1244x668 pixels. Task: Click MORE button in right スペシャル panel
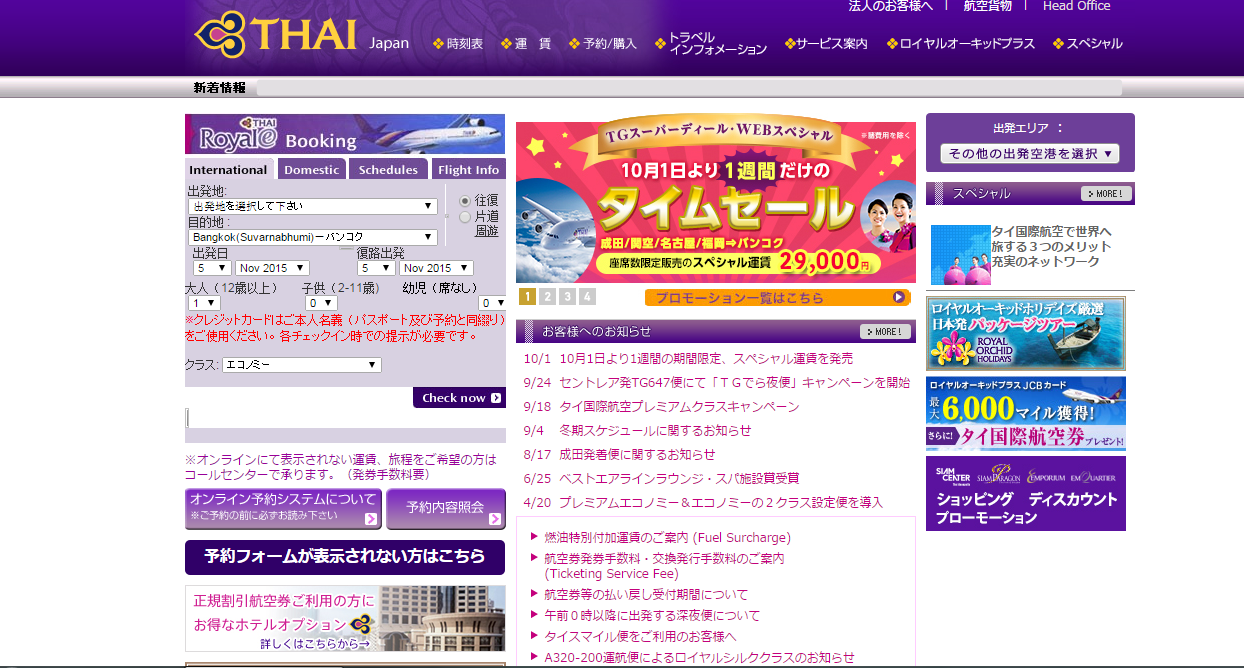tap(1106, 193)
